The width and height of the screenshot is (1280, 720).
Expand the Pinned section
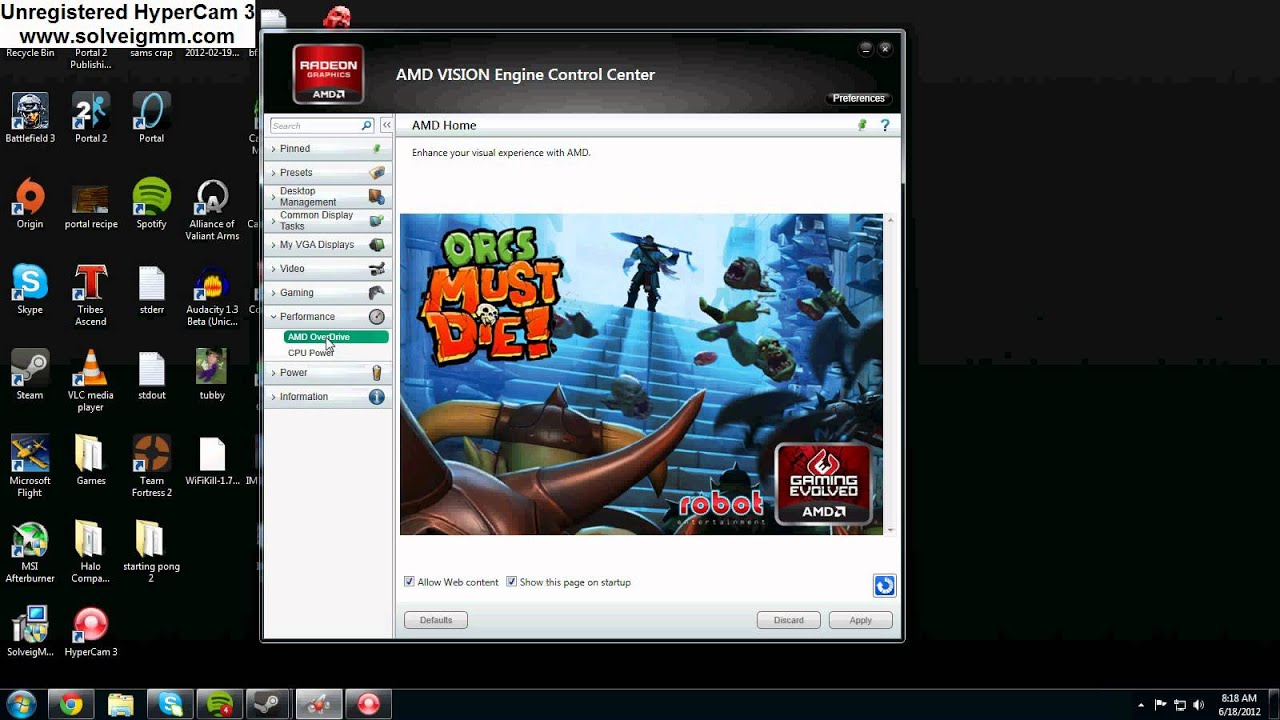point(327,148)
